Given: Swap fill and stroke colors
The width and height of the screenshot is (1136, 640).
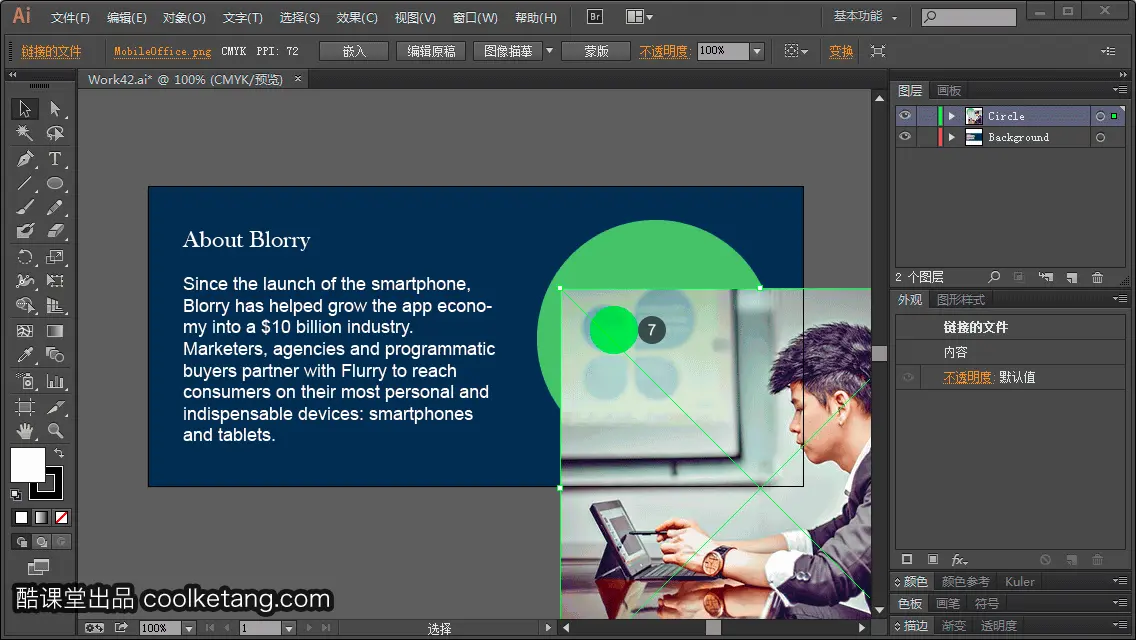Looking at the screenshot, I should pos(59,453).
